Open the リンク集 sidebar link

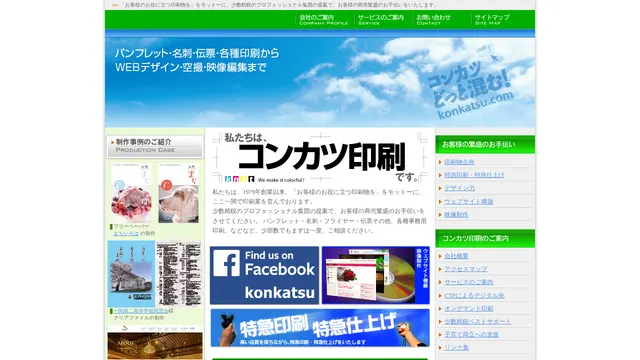[456, 348]
